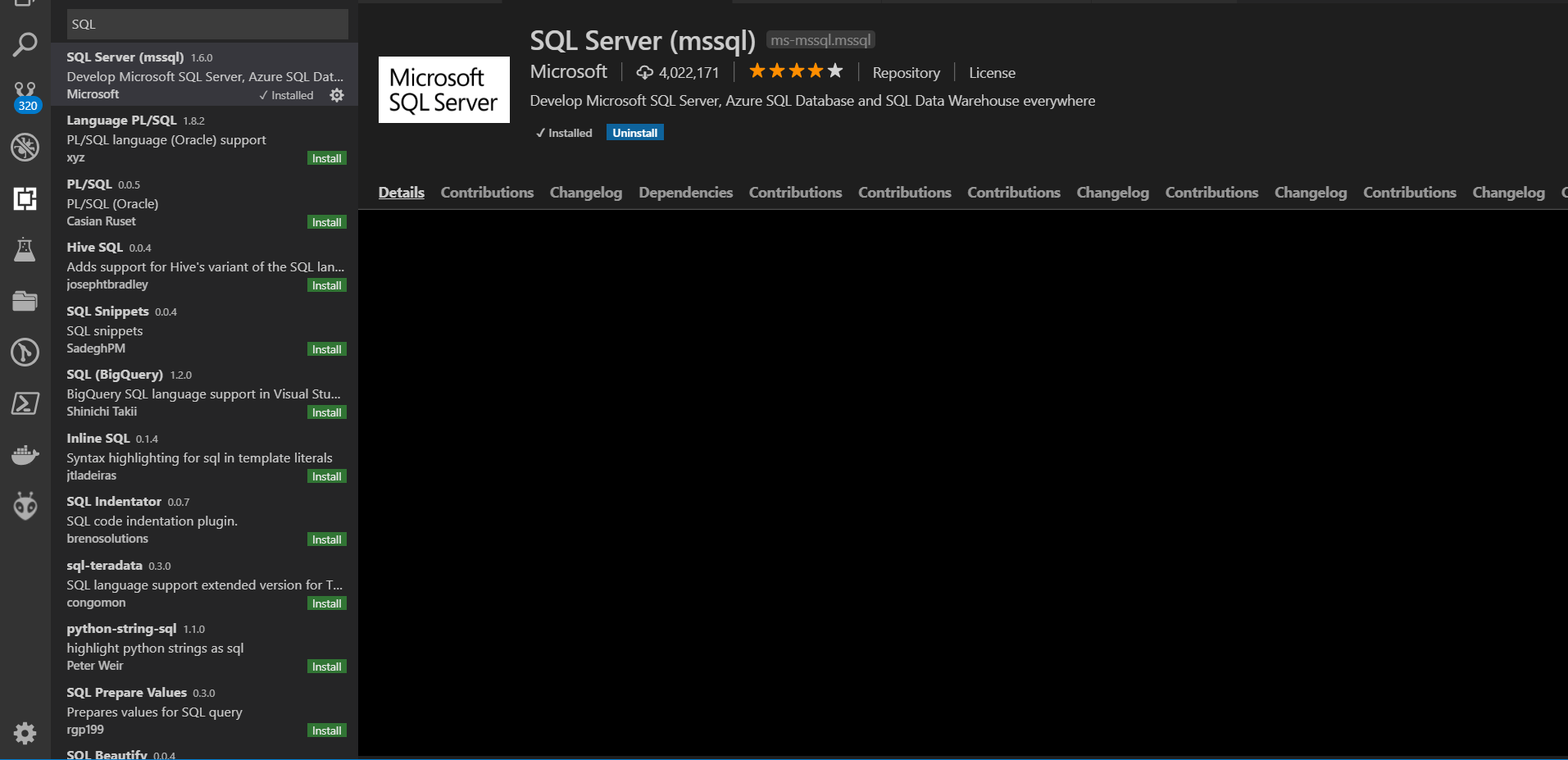Image resolution: width=1568 pixels, height=760 pixels.
Task: Open the Test explorer flask icon
Action: (25, 249)
